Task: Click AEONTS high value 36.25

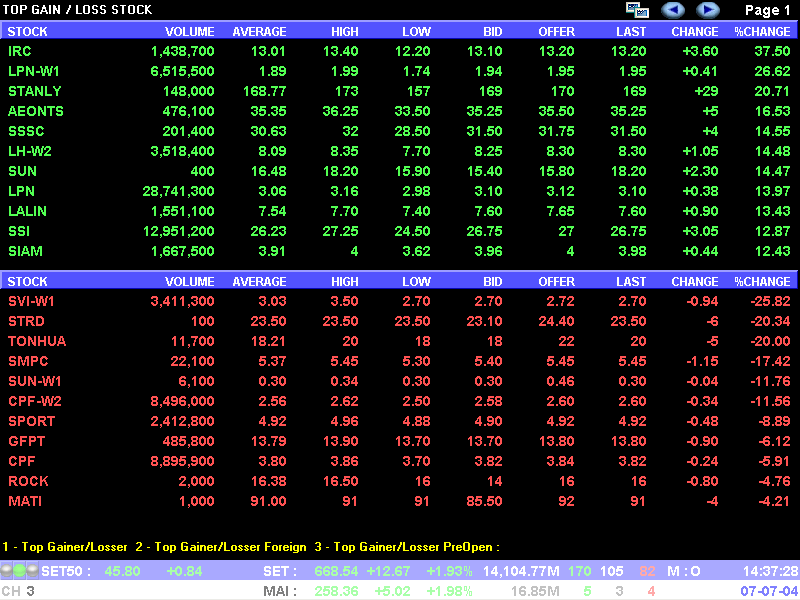Action: click(x=340, y=111)
